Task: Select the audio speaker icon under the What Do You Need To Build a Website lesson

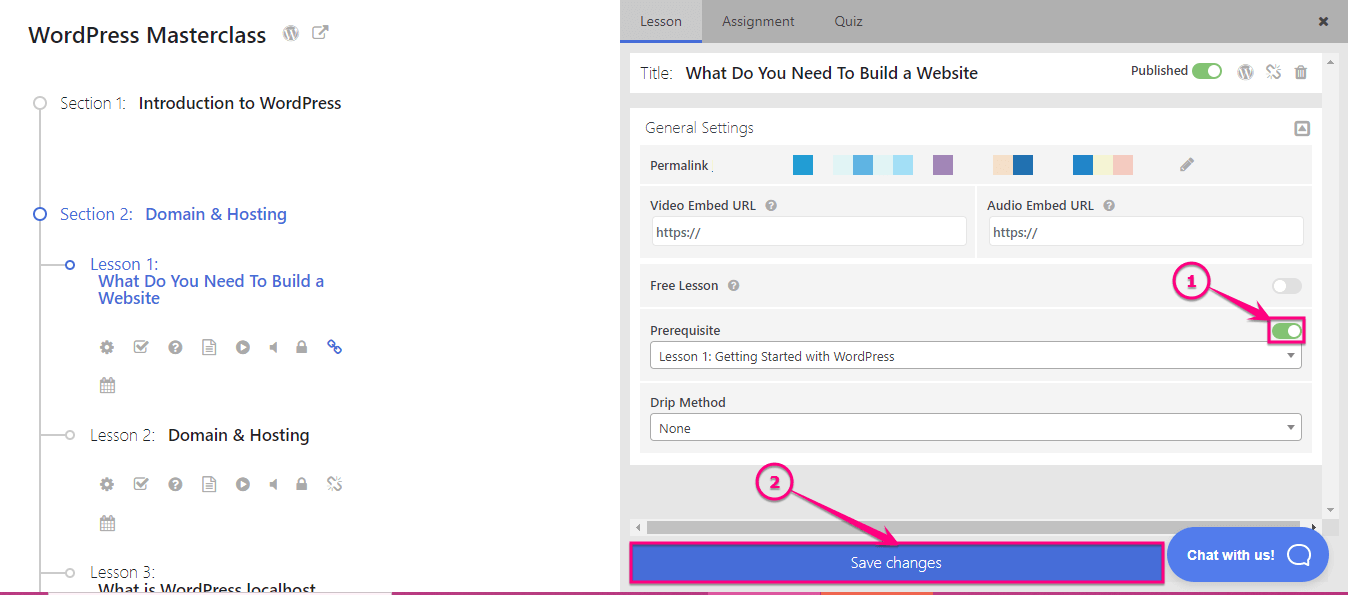Action: pos(273,347)
